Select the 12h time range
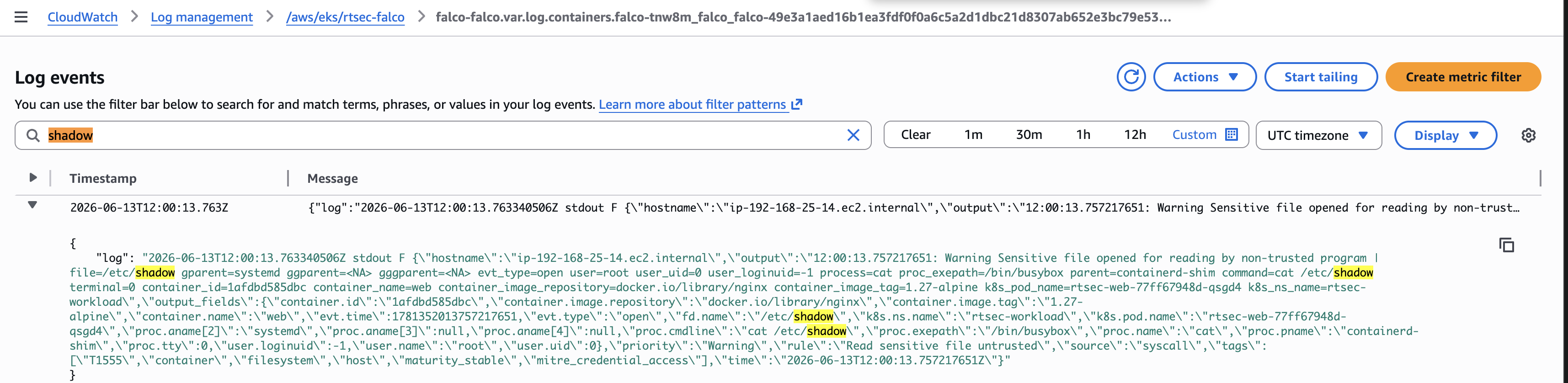The image size is (1568, 383). [x=1135, y=134]
